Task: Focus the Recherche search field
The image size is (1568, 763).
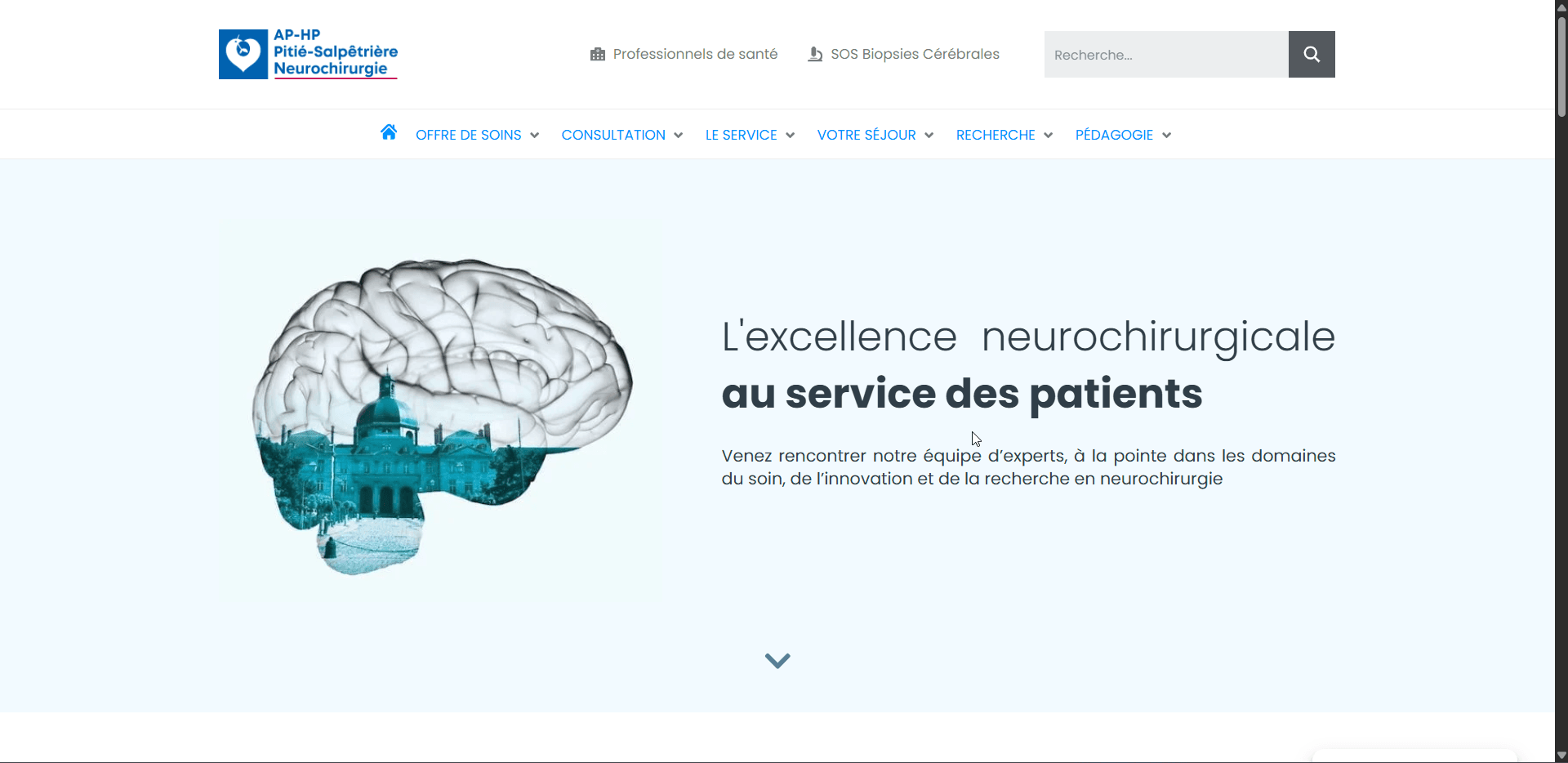Action: point(1166,54)
